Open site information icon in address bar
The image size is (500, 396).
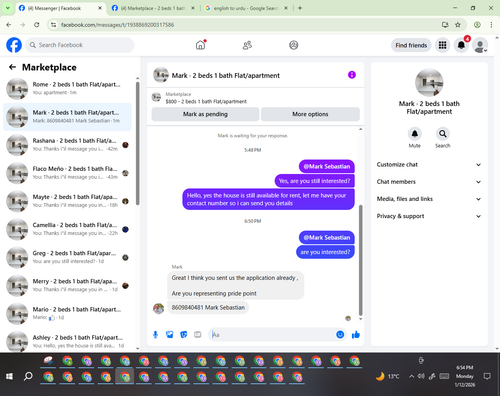click(53, 25)
